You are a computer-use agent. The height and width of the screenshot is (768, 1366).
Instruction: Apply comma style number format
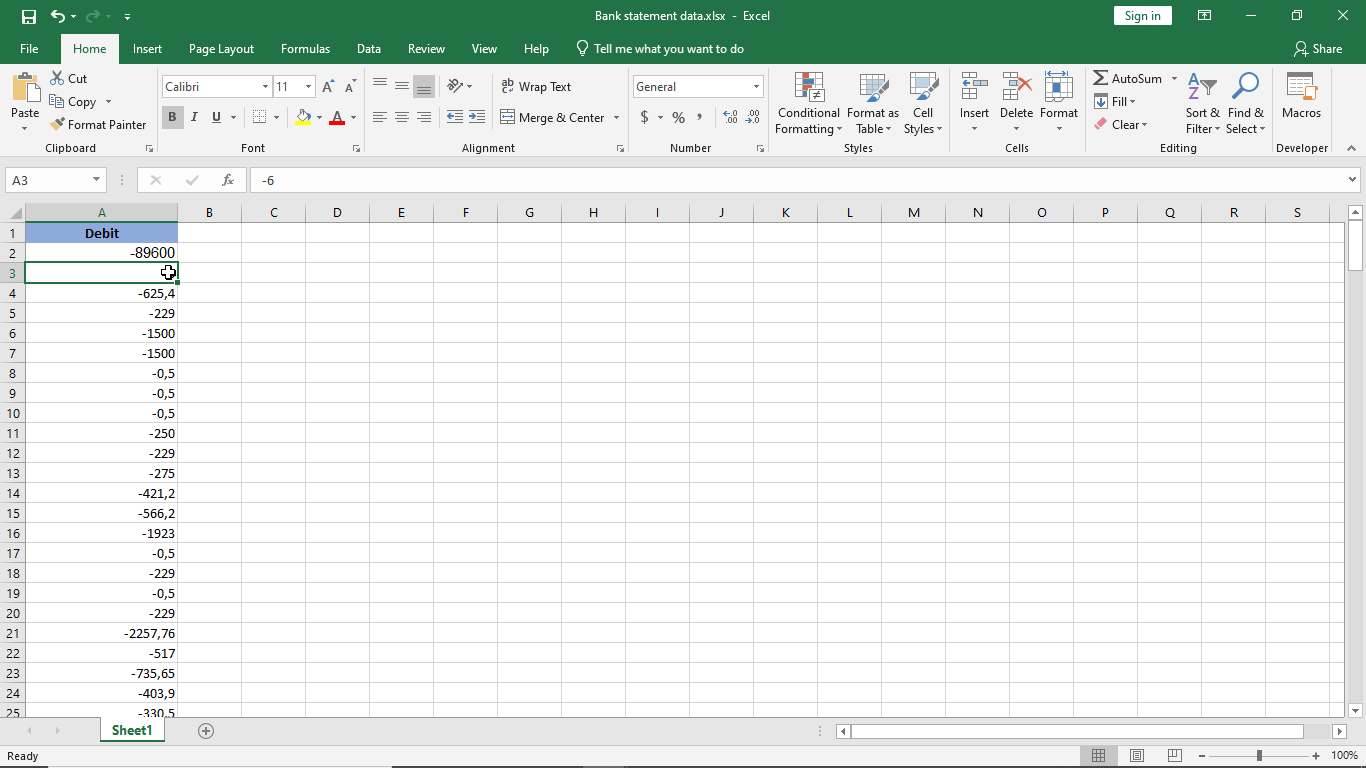pyautogui.click(x=699, y=117)
